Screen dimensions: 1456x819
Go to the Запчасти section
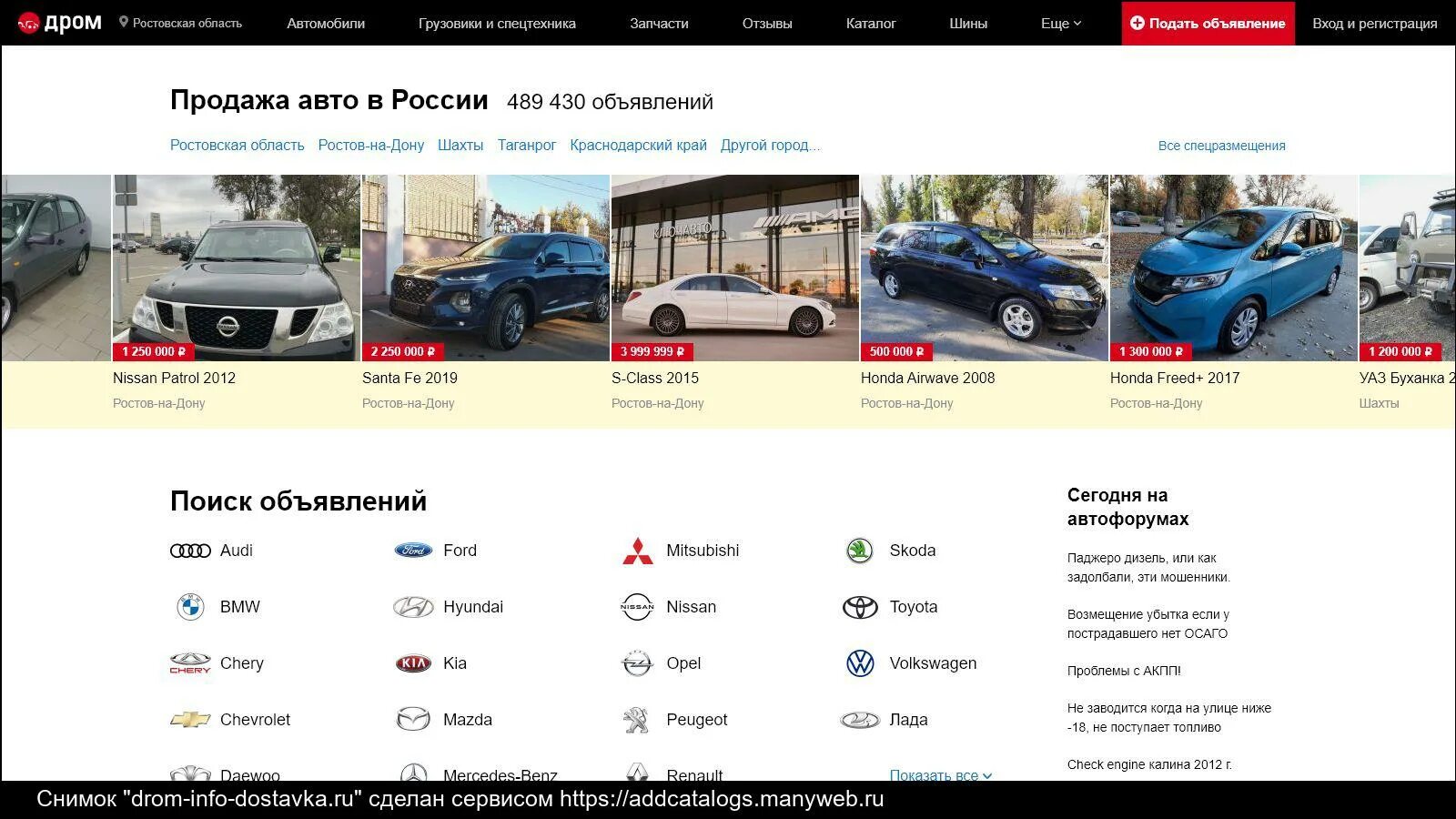[659, 23]
